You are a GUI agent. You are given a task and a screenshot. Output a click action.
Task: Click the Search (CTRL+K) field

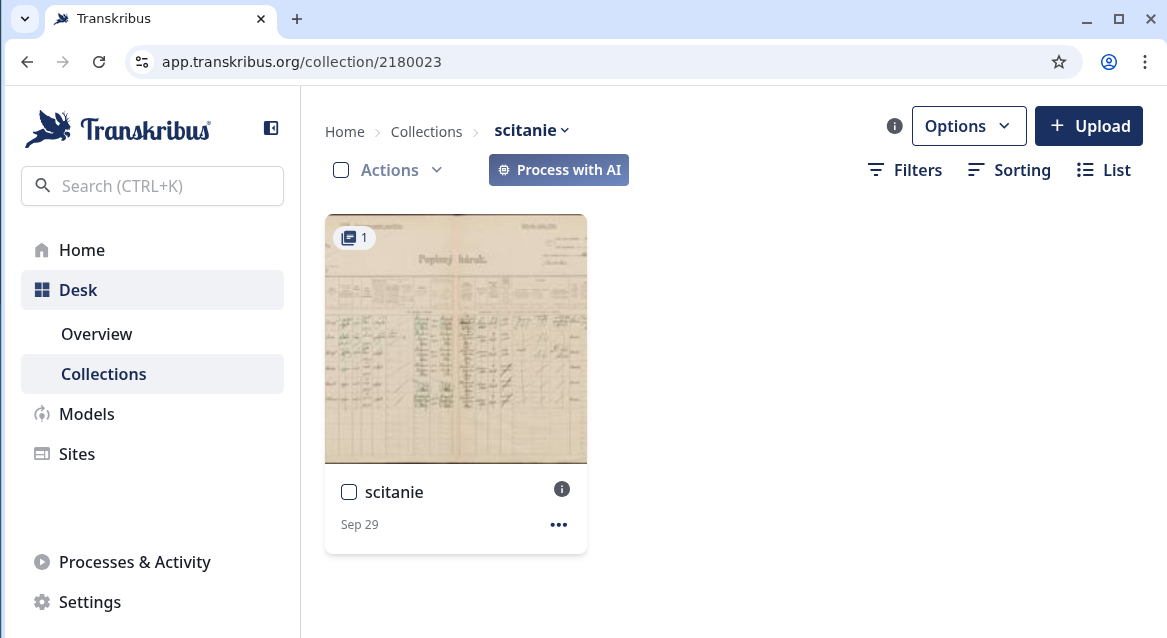coord(152,186)
